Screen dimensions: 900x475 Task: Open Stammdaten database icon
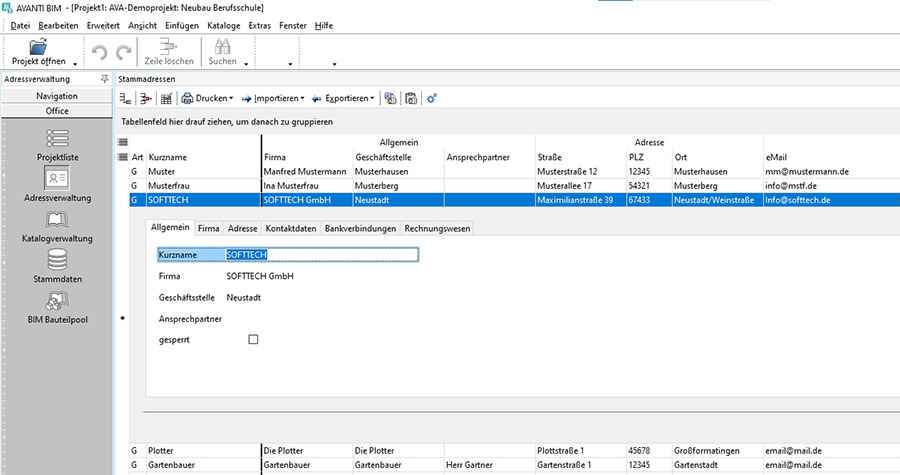click(57, 260)
